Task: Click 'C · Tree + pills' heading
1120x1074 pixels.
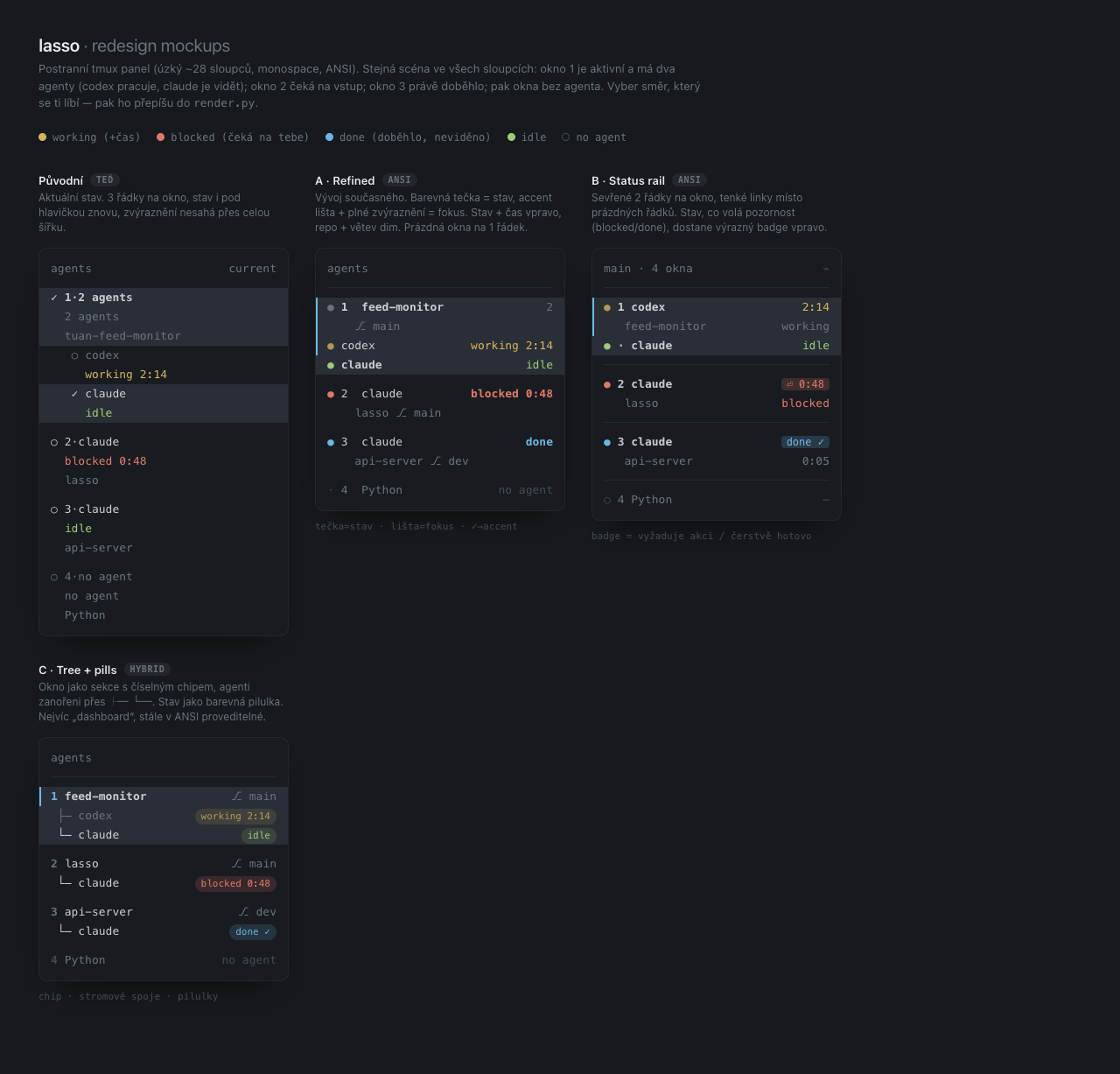Action: [x=77, y=670]
